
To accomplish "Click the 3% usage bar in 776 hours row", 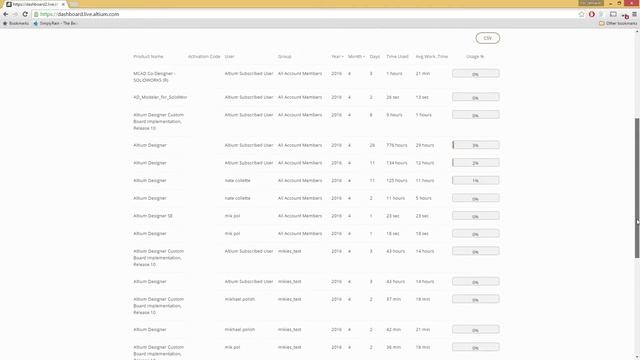I will 476,145.
